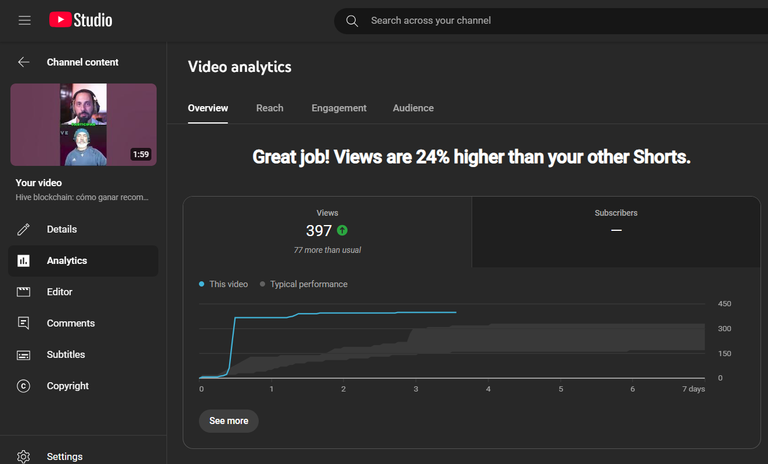Click the '7 days' axis label

[x=694, y=389]
